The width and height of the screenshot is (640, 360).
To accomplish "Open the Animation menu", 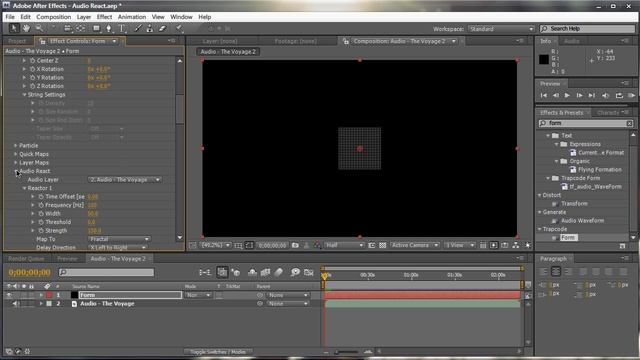I will point(131,17).
